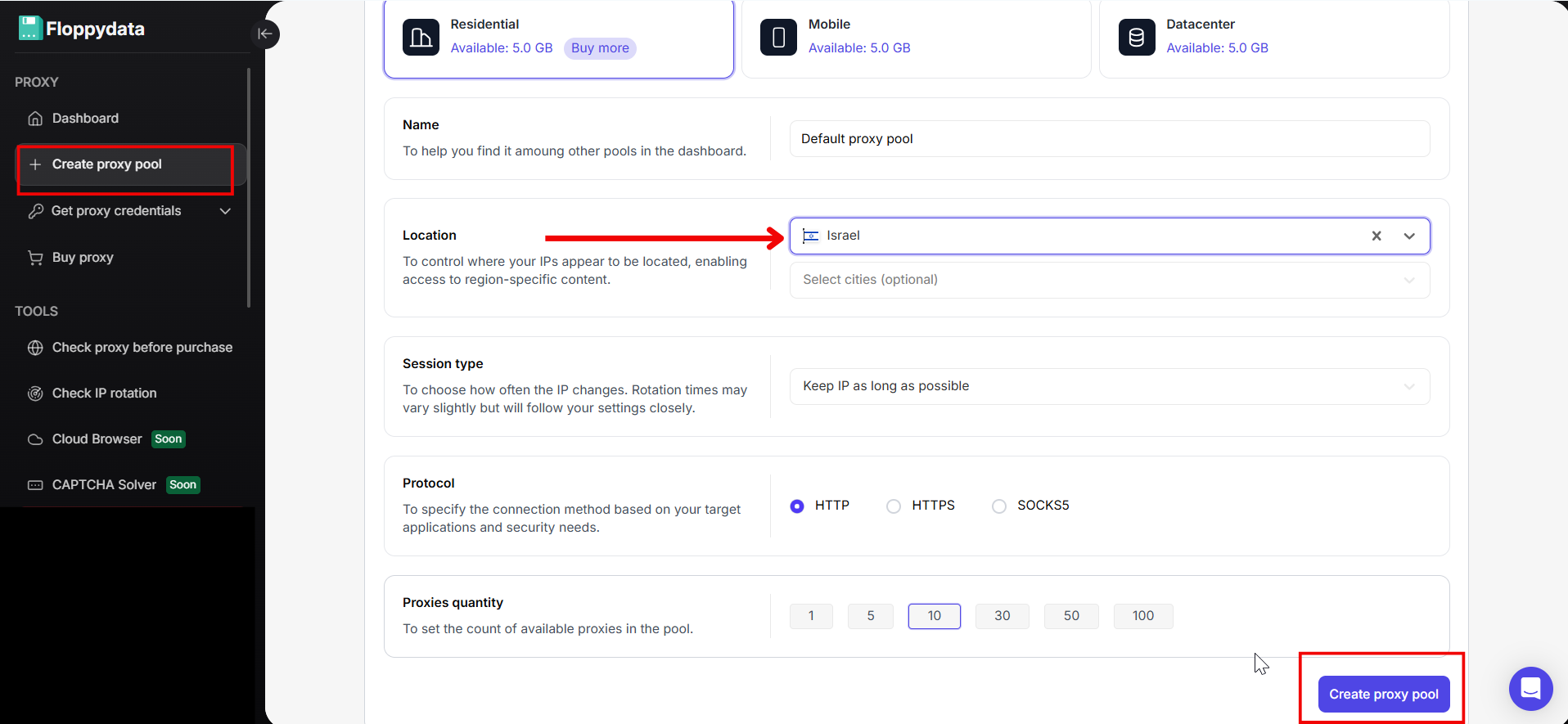Click the Buy proxy cart icon
Image resolution: width=1568 pixels, height=724 pixels.
click(35, 258)
